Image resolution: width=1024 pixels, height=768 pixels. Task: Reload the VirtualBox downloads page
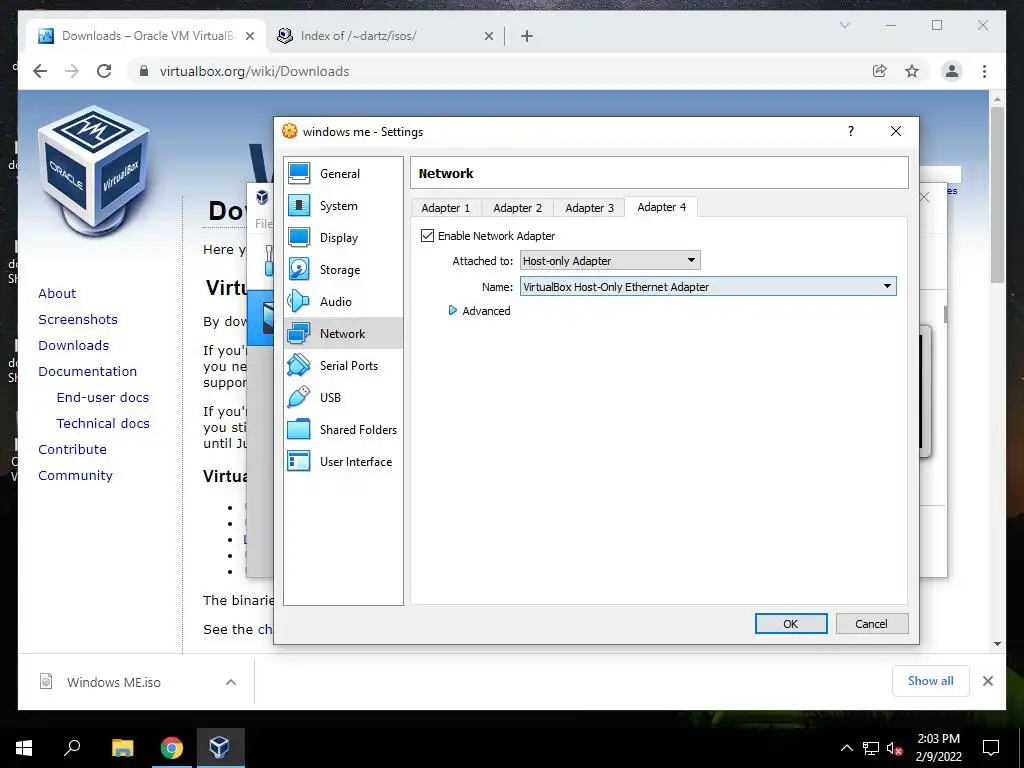click(104, 71)
